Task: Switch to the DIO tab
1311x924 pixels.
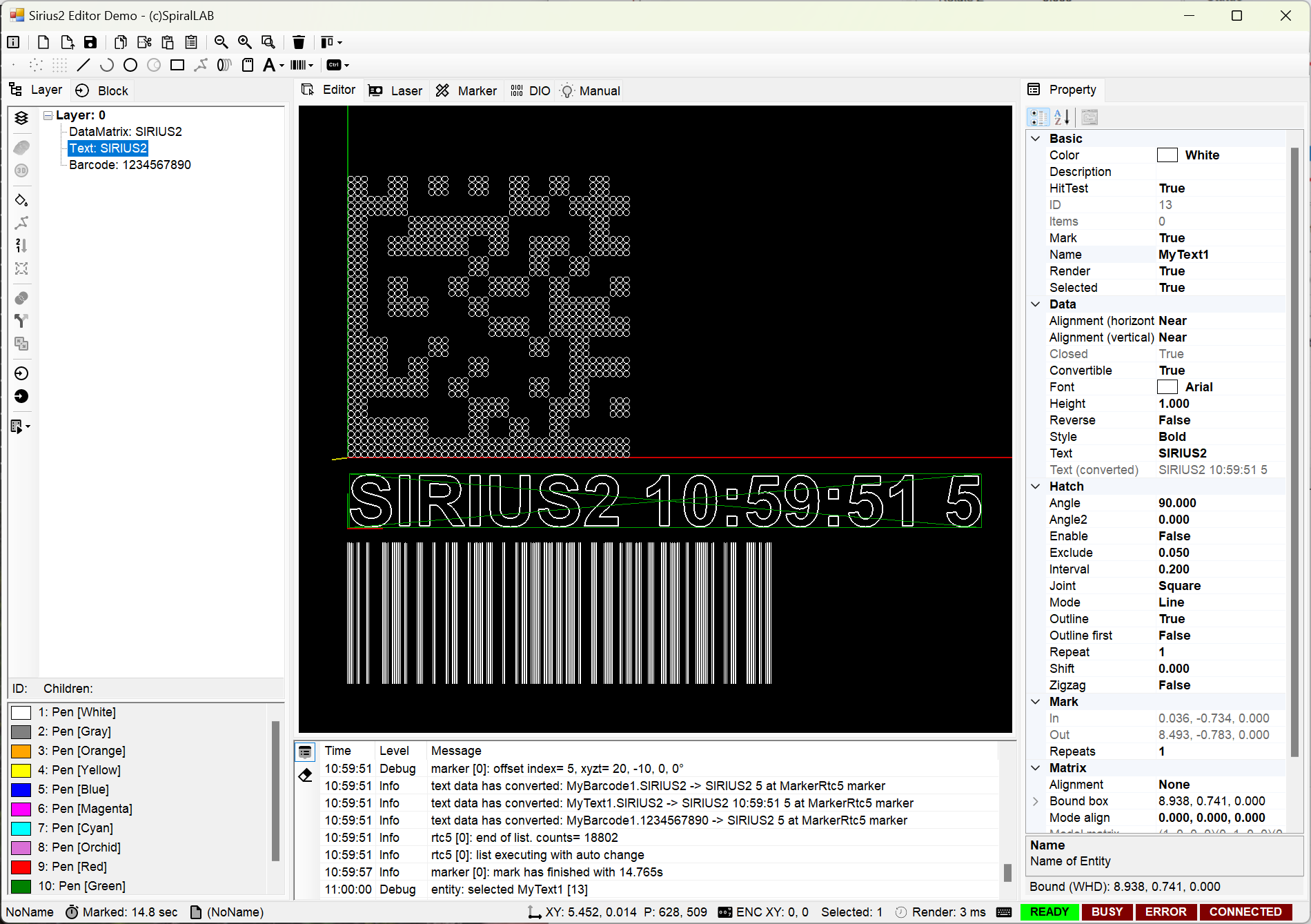Action: 530,91
